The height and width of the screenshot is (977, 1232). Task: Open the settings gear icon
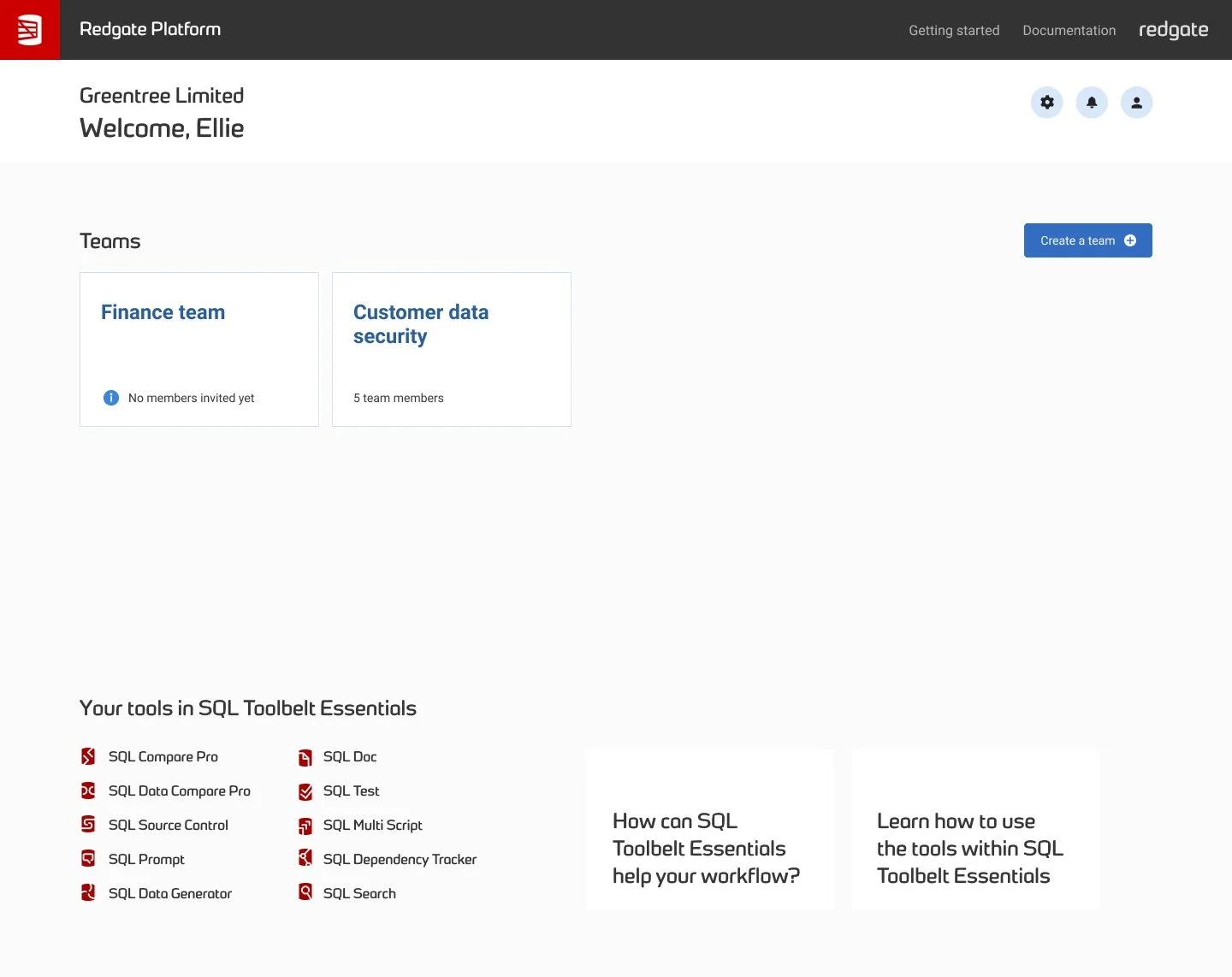click(x=1047, y=103)
